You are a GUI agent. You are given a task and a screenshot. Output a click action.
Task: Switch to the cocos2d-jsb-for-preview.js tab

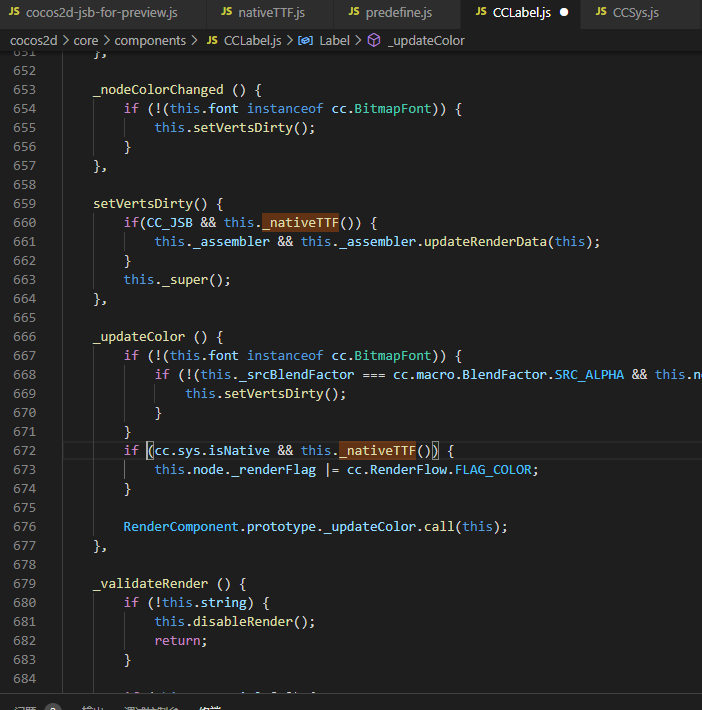pos(102,13)
